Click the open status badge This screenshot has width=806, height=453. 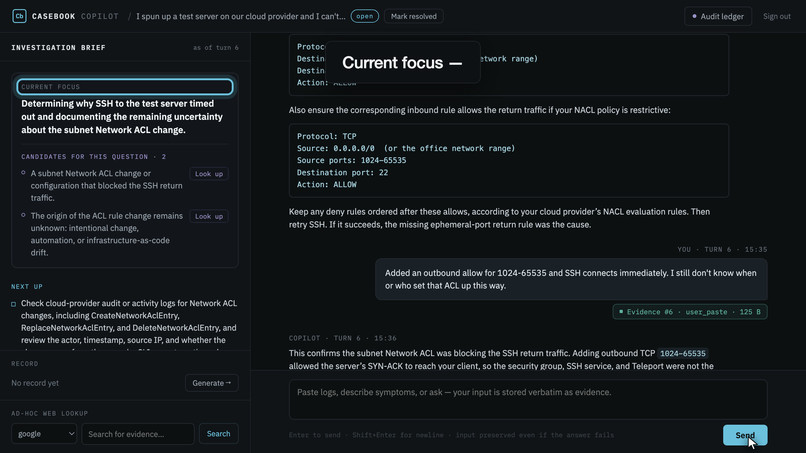364,16
